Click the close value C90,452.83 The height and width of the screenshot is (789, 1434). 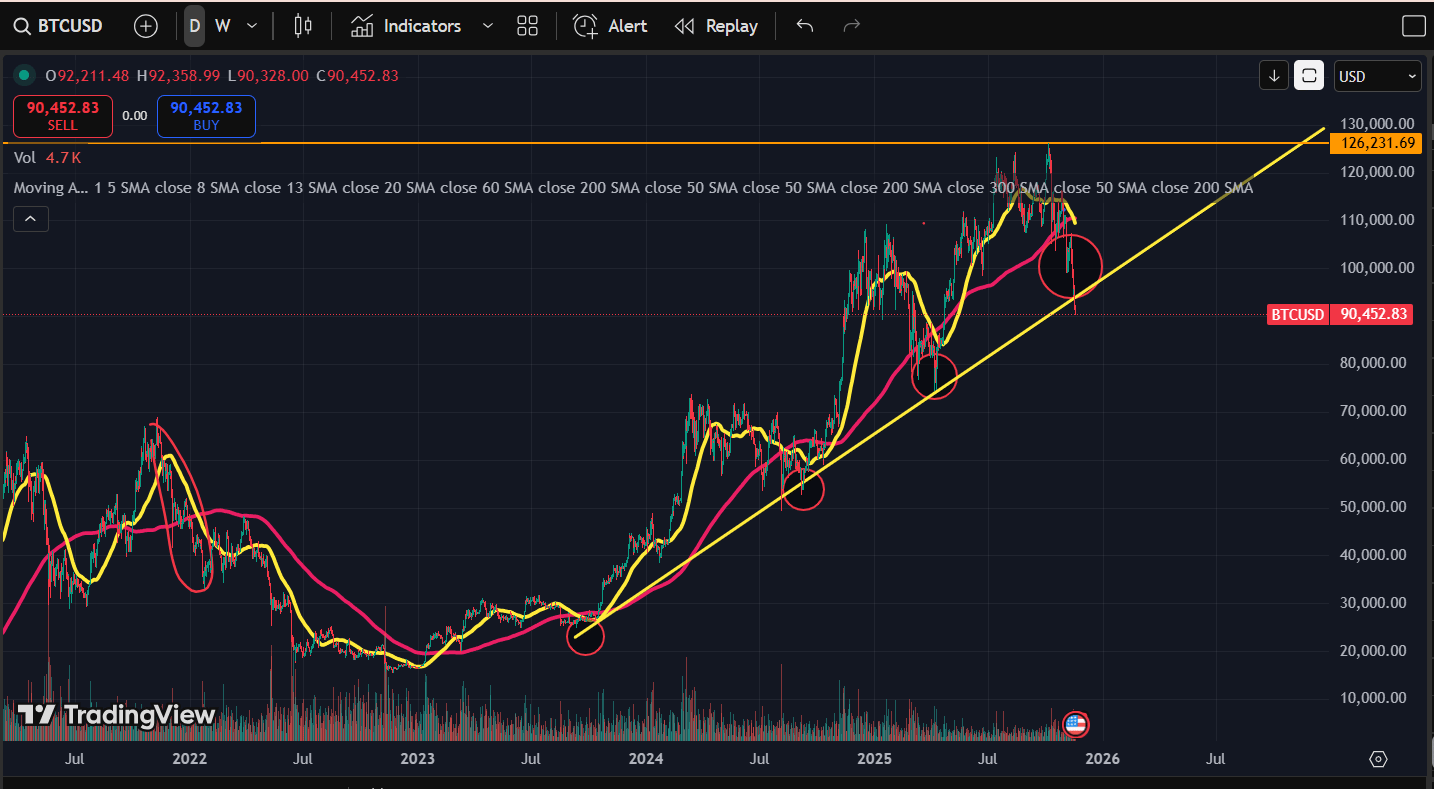(x=357, y=75)
